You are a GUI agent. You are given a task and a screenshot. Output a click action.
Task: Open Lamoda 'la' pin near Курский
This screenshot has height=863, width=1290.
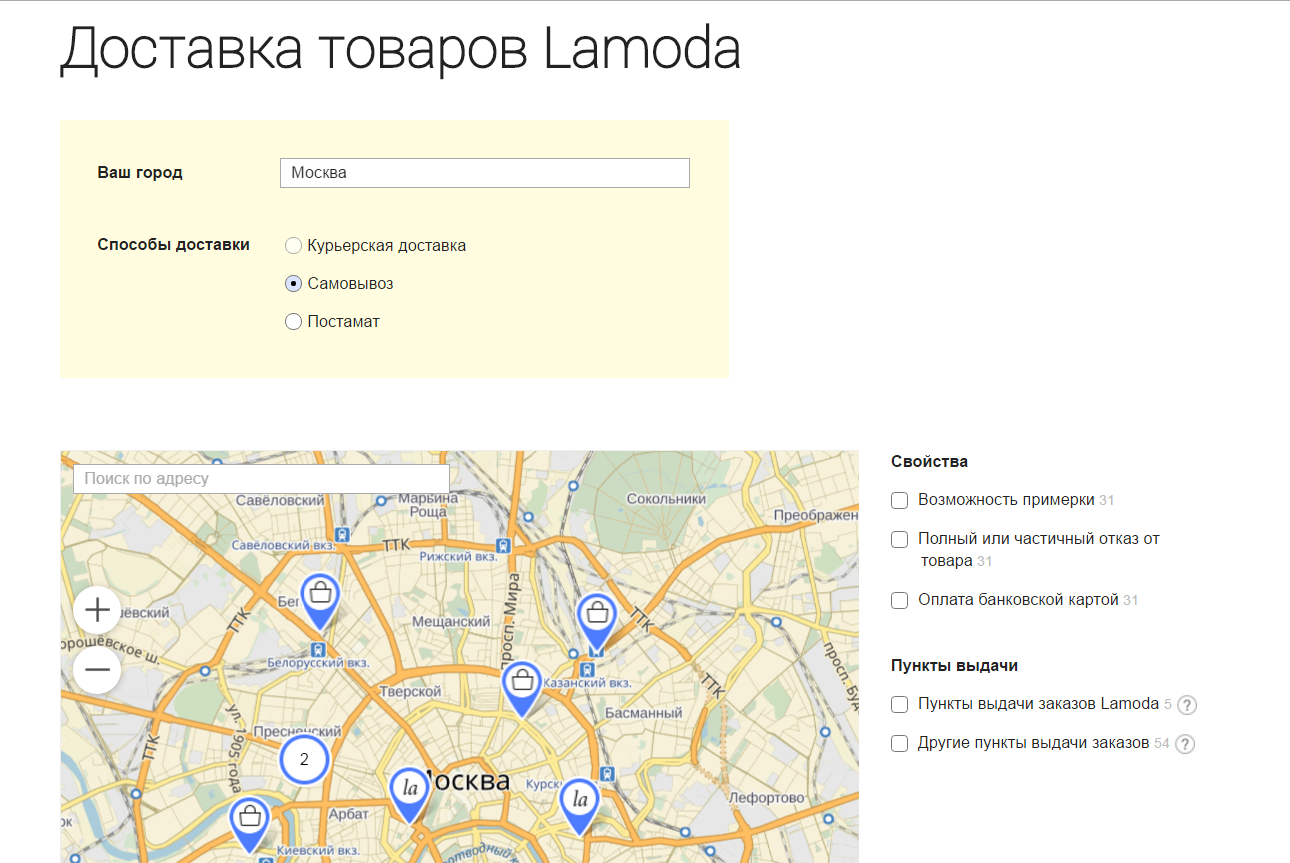point(579,807)
